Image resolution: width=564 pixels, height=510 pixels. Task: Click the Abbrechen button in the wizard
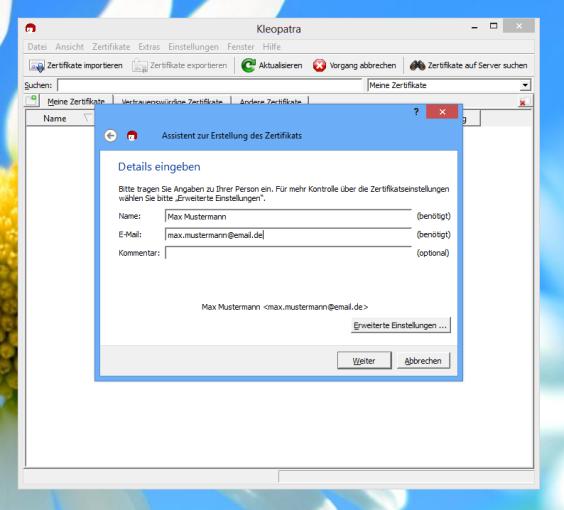[423, 360]
